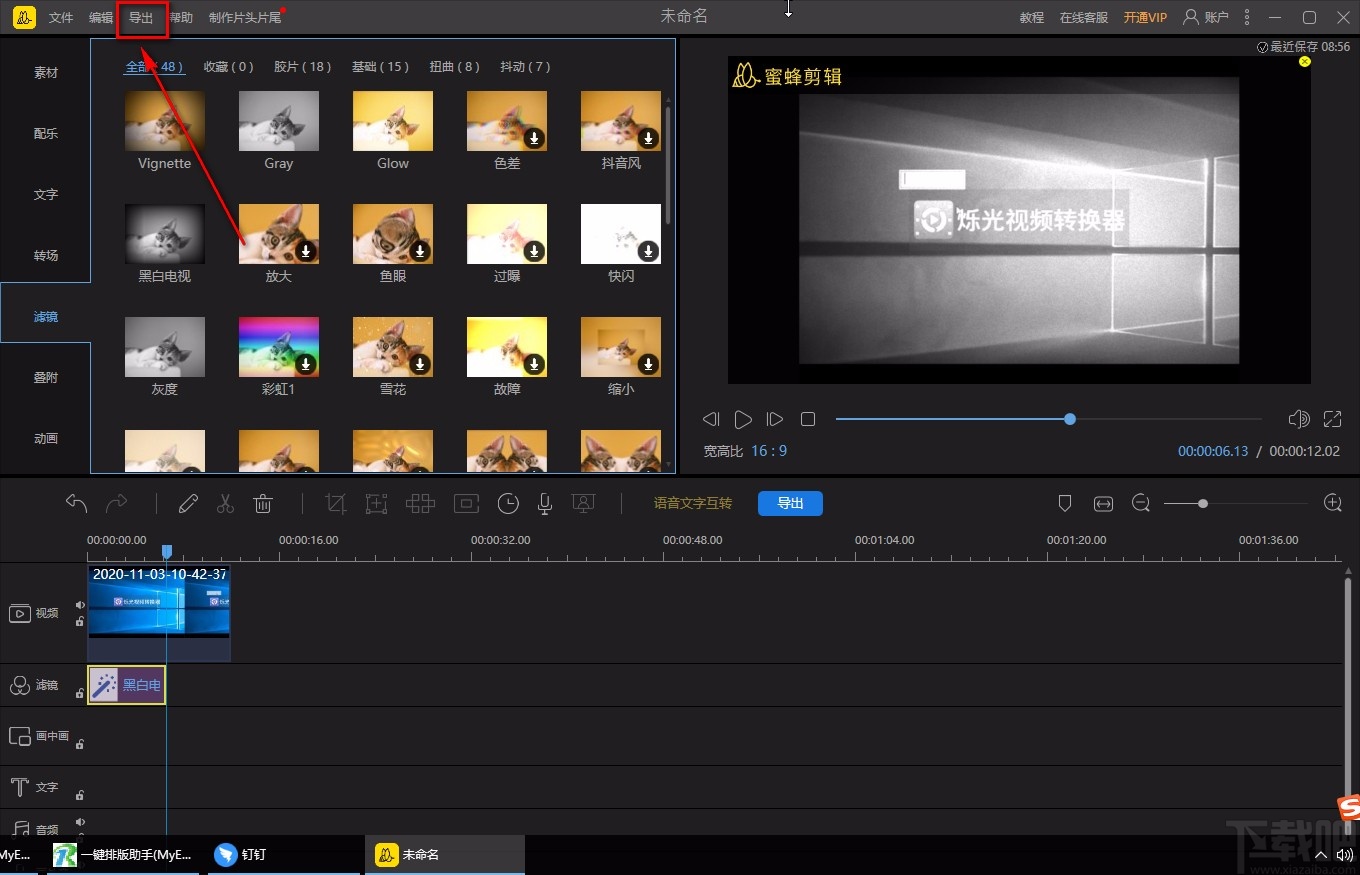The width and height of the screenshot is (1360, 875).
Task: Toggle the lock on the 滤镜 track
Action: [x=80, y=693]
